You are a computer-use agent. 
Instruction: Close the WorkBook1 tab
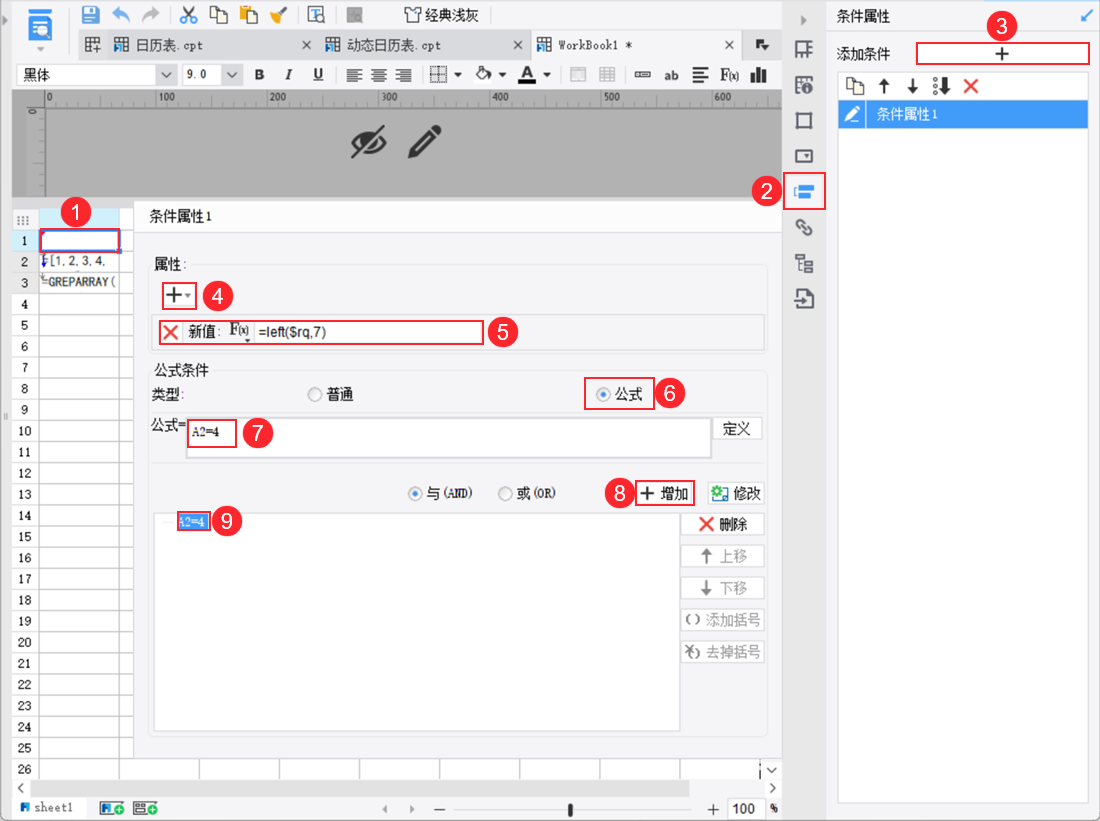tap(730, 45)
